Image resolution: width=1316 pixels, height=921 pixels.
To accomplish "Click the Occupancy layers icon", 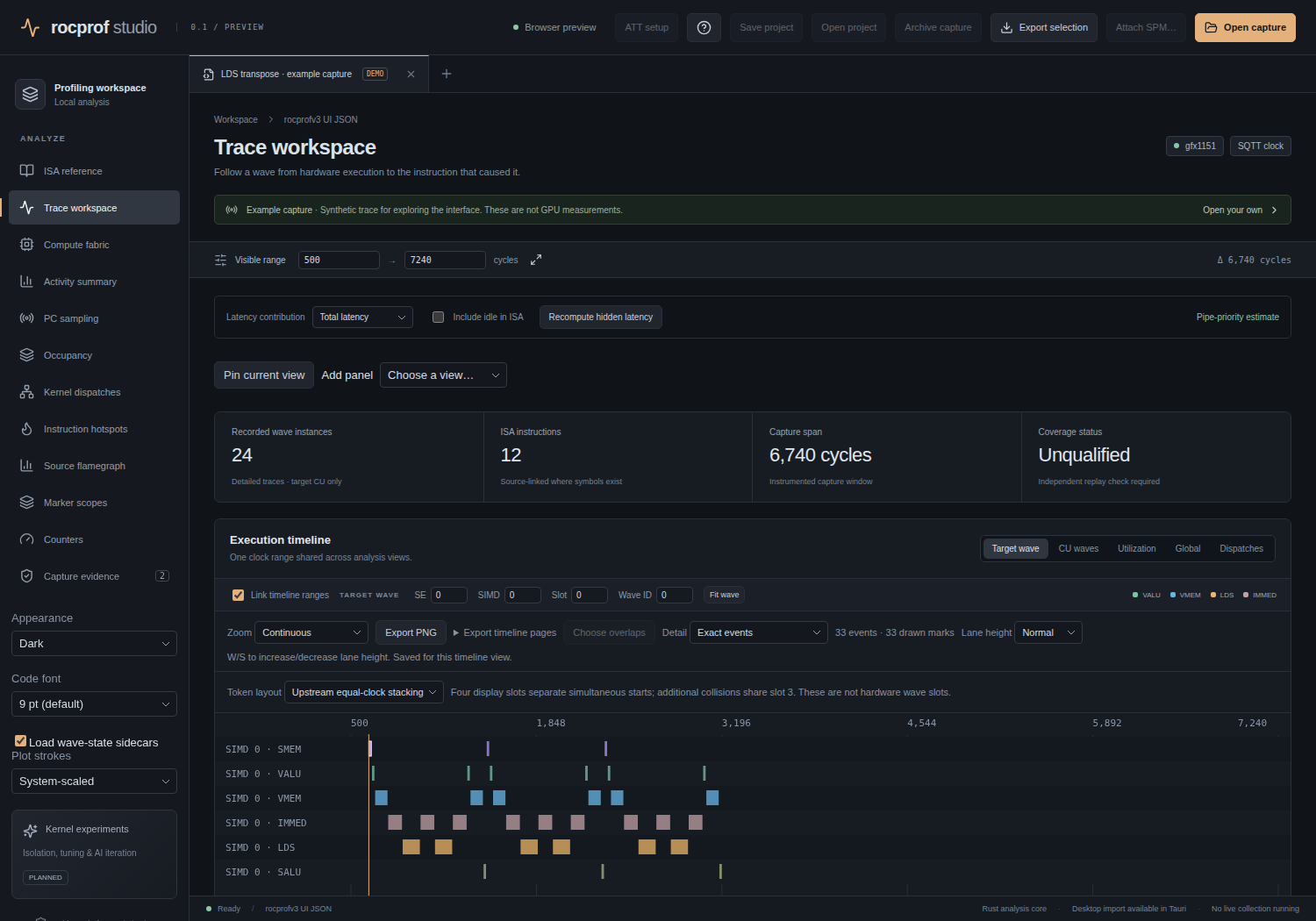I will tap(27, 355).
